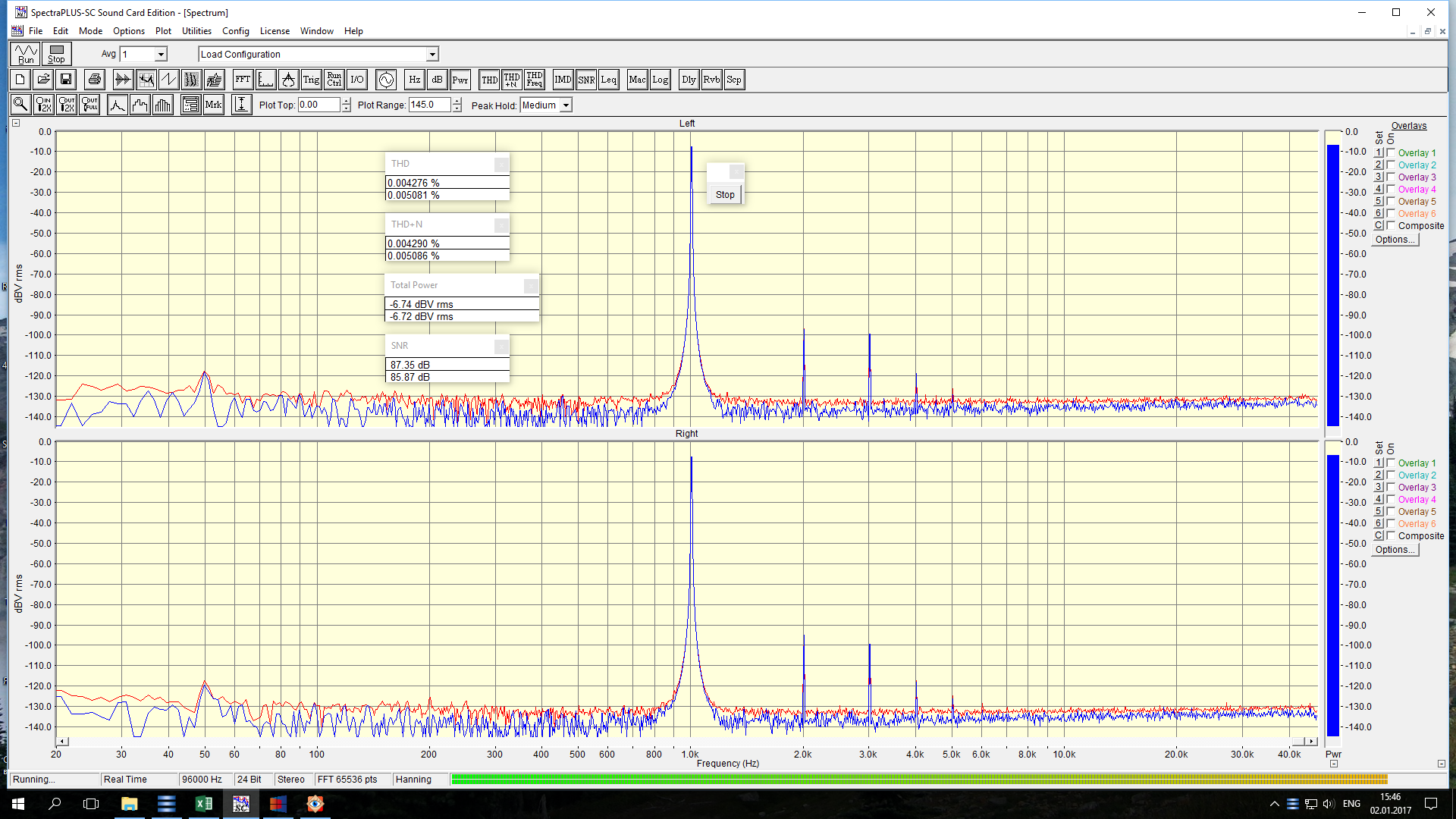
Task: Click the Mrk markers icon
Action: pyautogui.click(x=214, y=105)
